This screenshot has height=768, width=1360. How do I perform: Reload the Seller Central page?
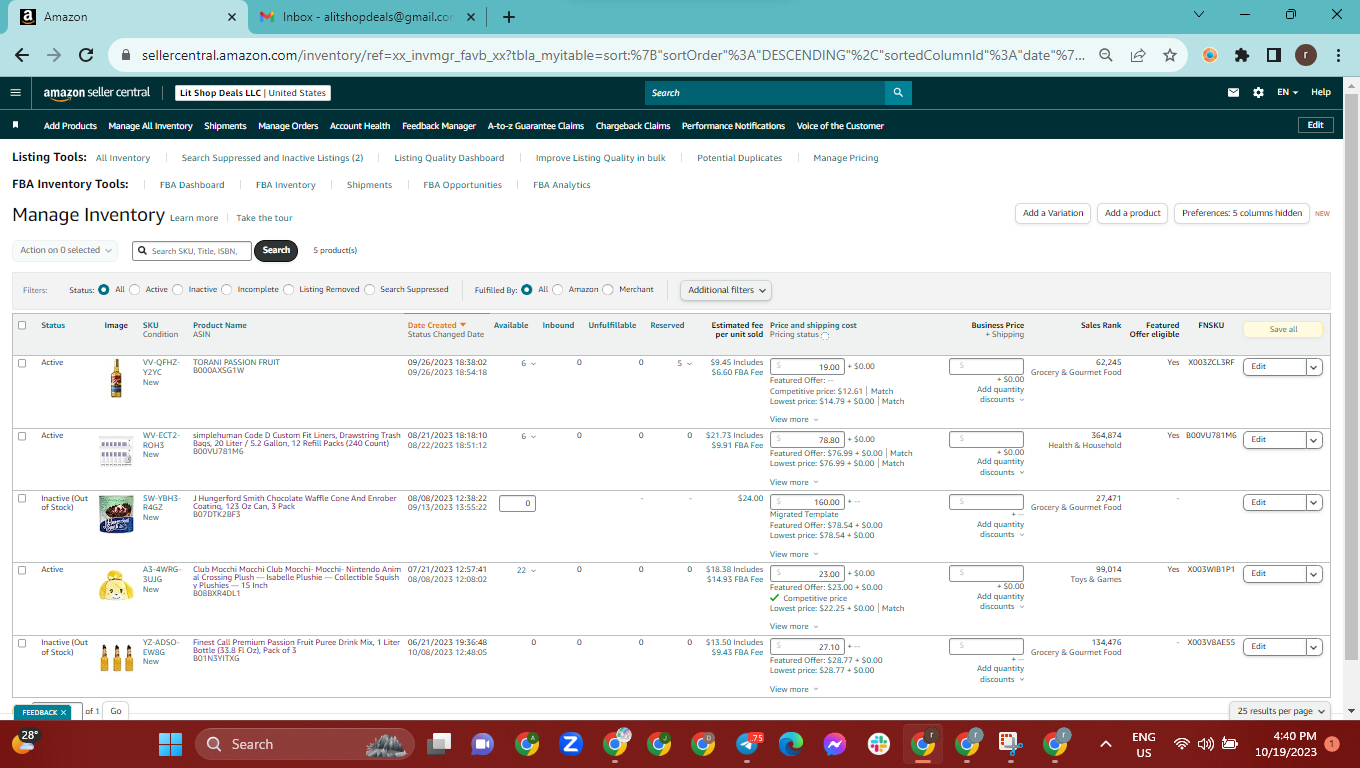pos(86,56)
